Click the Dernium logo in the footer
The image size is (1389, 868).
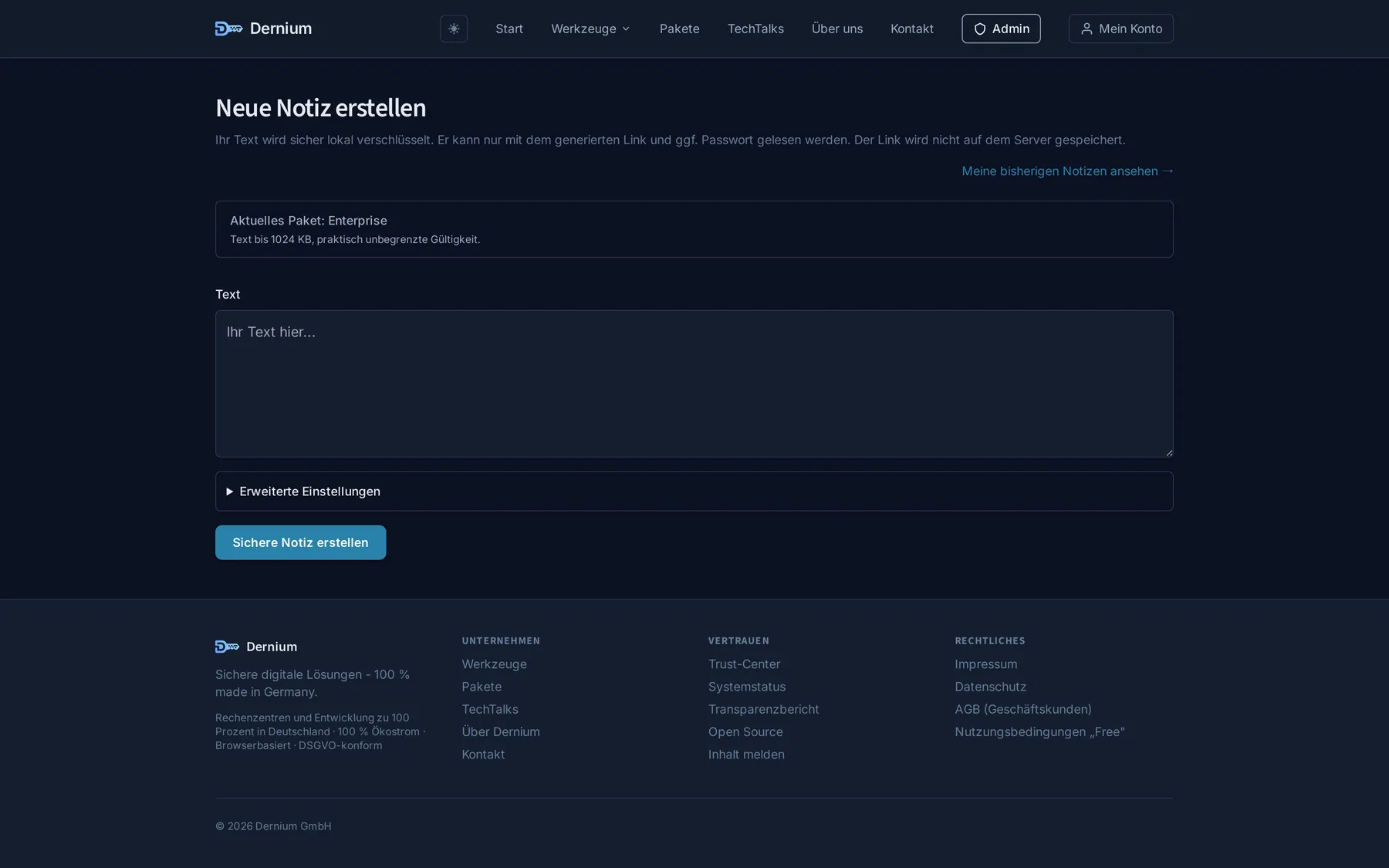(256, 647)
